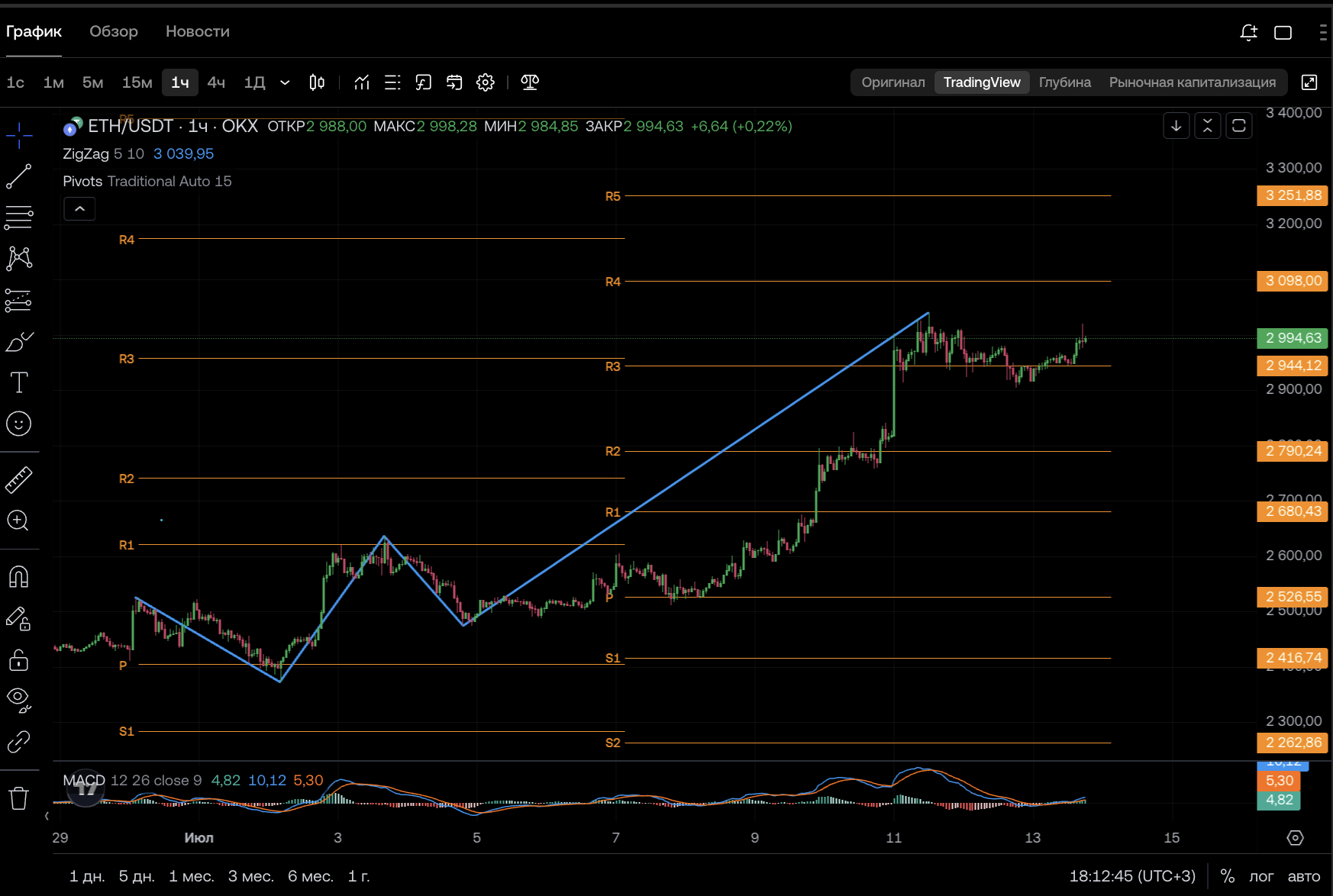Image resolution: width=1333 pixels, height=896 pixels.
Task: Select the 4ч timeframe
Action: coord(216,82)
